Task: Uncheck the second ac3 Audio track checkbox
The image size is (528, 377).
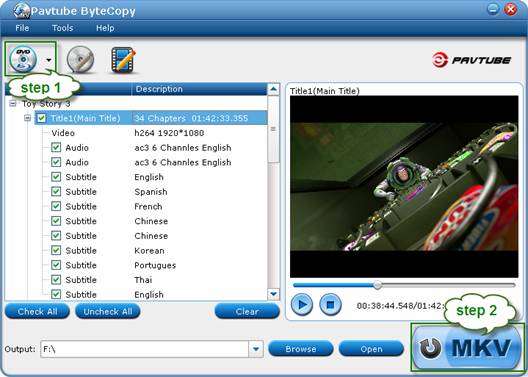Action: point(56,162)
